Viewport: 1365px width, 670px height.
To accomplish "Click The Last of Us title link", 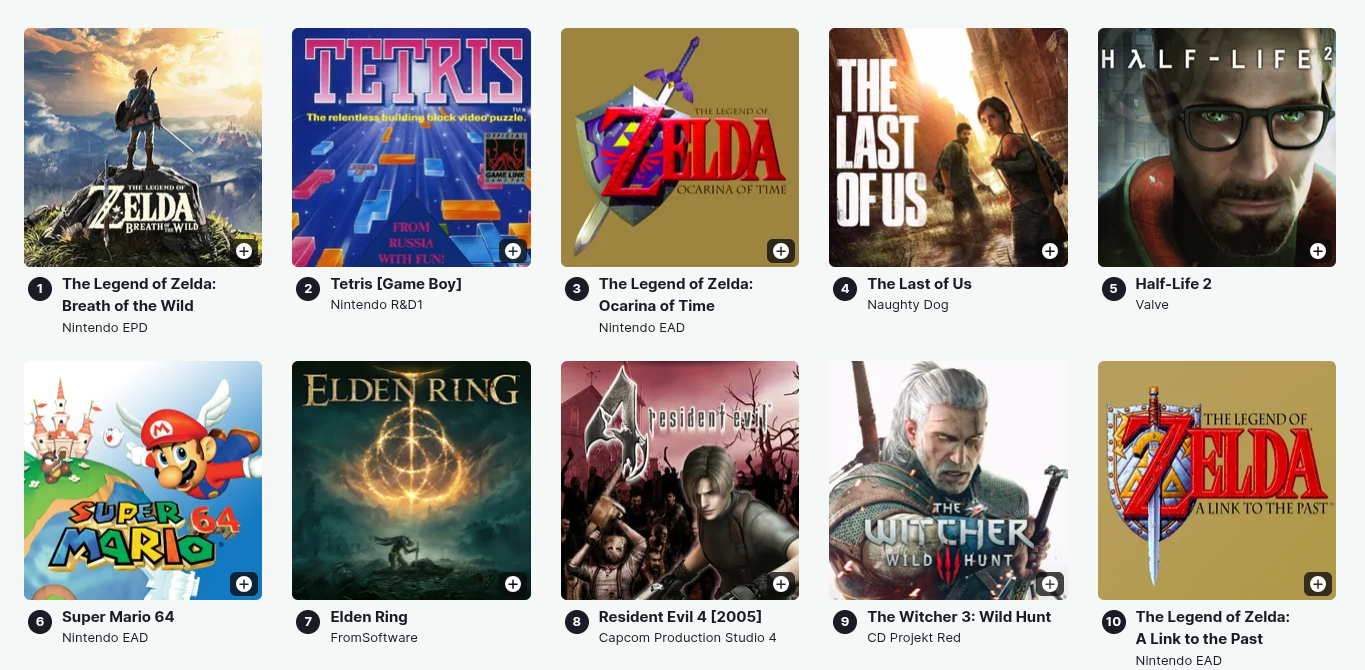I will pyautogui.click(x=919, y=284).
